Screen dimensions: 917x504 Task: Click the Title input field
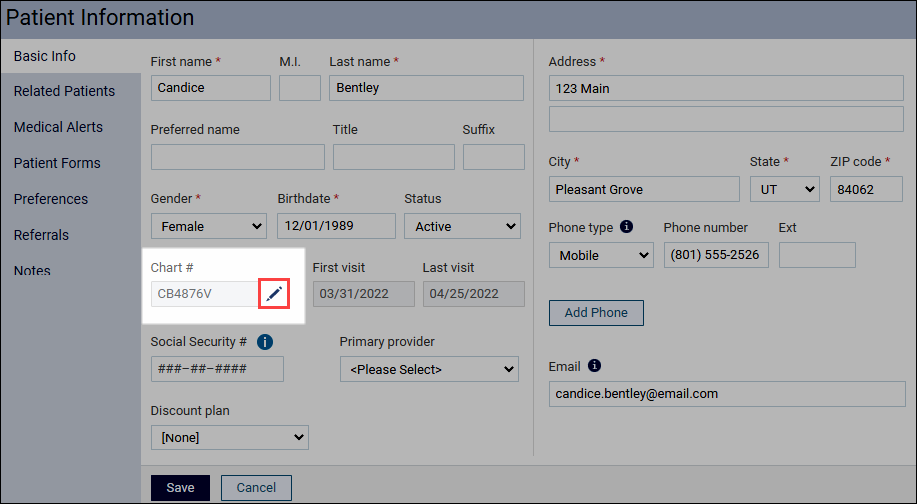pos(394,157)
